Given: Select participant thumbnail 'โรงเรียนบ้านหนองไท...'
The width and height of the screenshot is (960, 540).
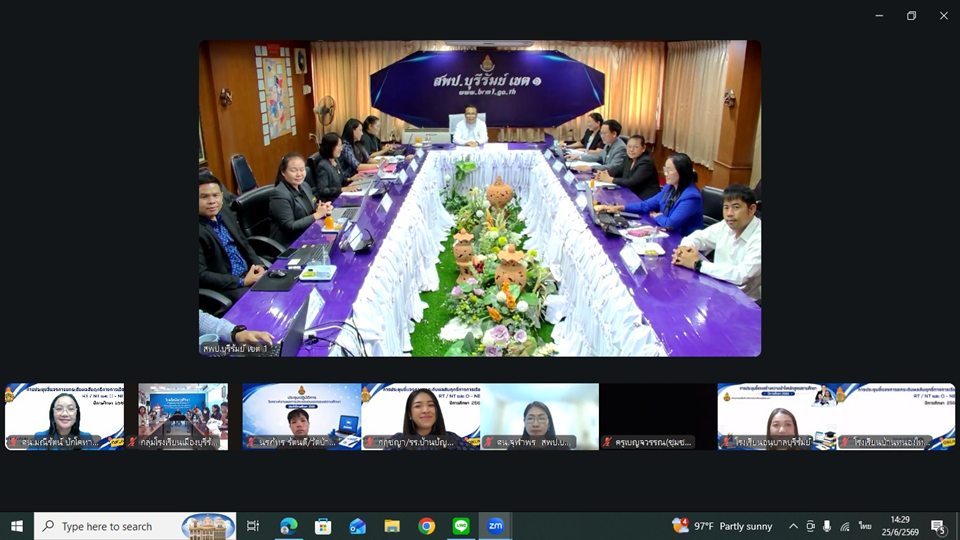Looking at the screenshot, I should (896, 416).
